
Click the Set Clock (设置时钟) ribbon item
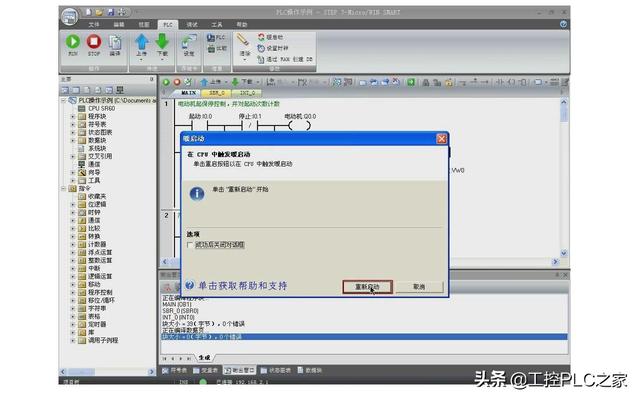[x=273, y=48]
